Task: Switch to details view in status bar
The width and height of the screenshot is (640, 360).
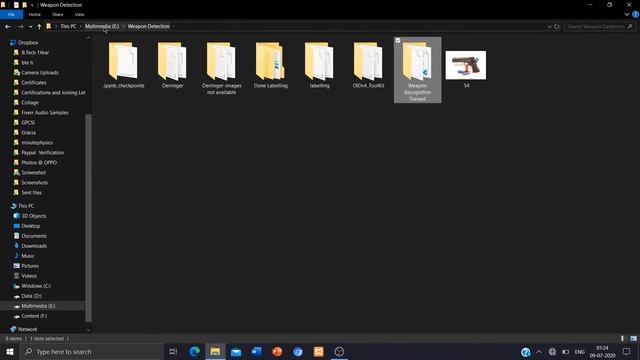Action: (x=622, y=338)
